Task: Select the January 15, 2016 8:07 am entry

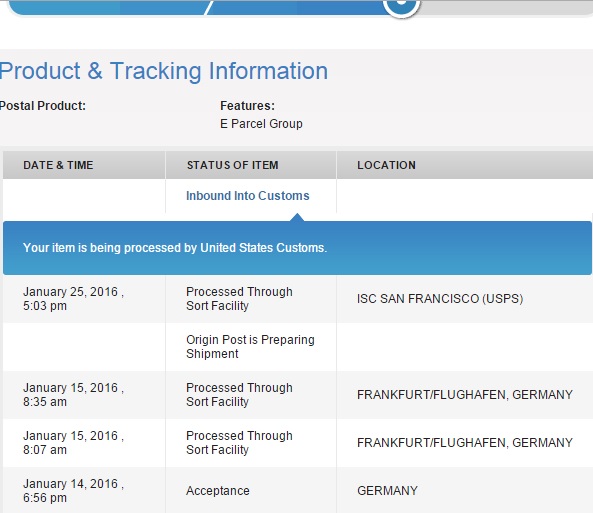Action: click(x=73, y=443)
